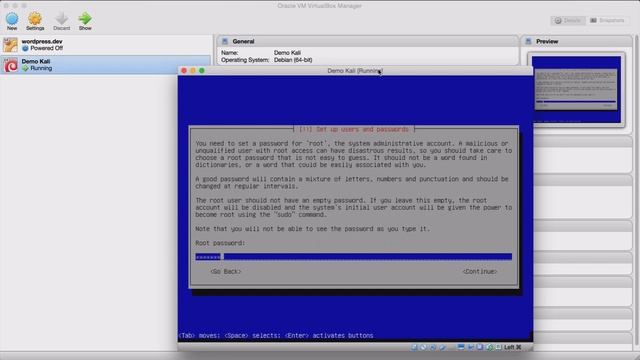Click green video capture icon in VM status bar
Image resolution: width=640 pixels, height=360 pixels.
click(490, 347)
